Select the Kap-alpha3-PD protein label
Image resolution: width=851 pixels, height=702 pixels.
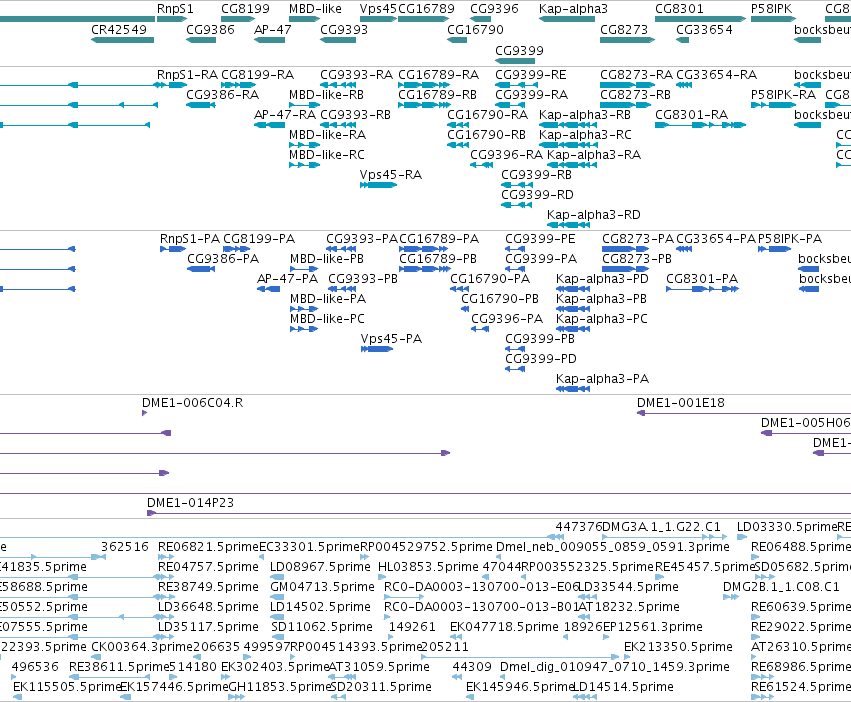point(602,279)
